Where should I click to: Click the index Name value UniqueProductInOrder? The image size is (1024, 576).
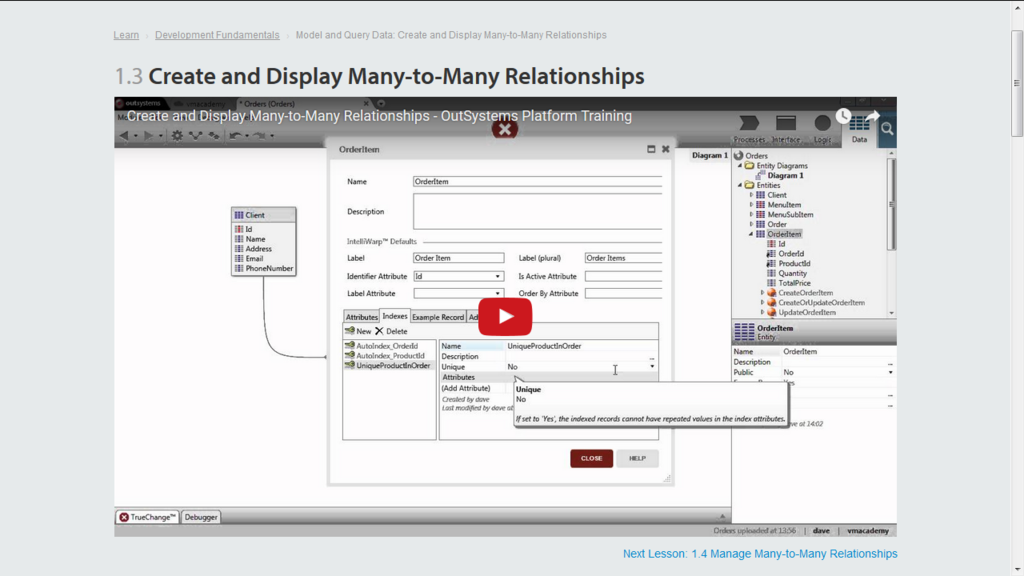(544, 346)
